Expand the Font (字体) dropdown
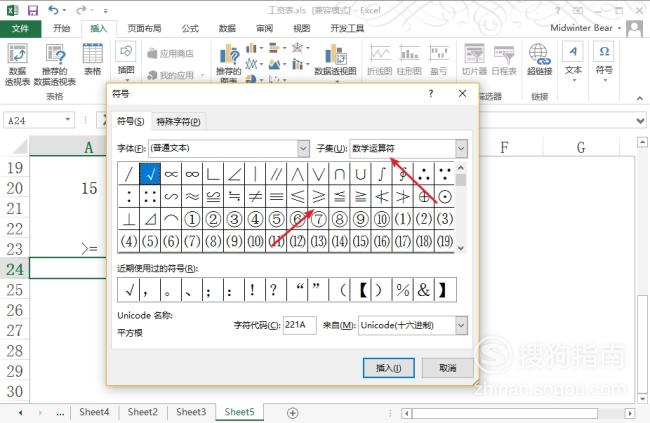The image size is (650, 423). 303,148
